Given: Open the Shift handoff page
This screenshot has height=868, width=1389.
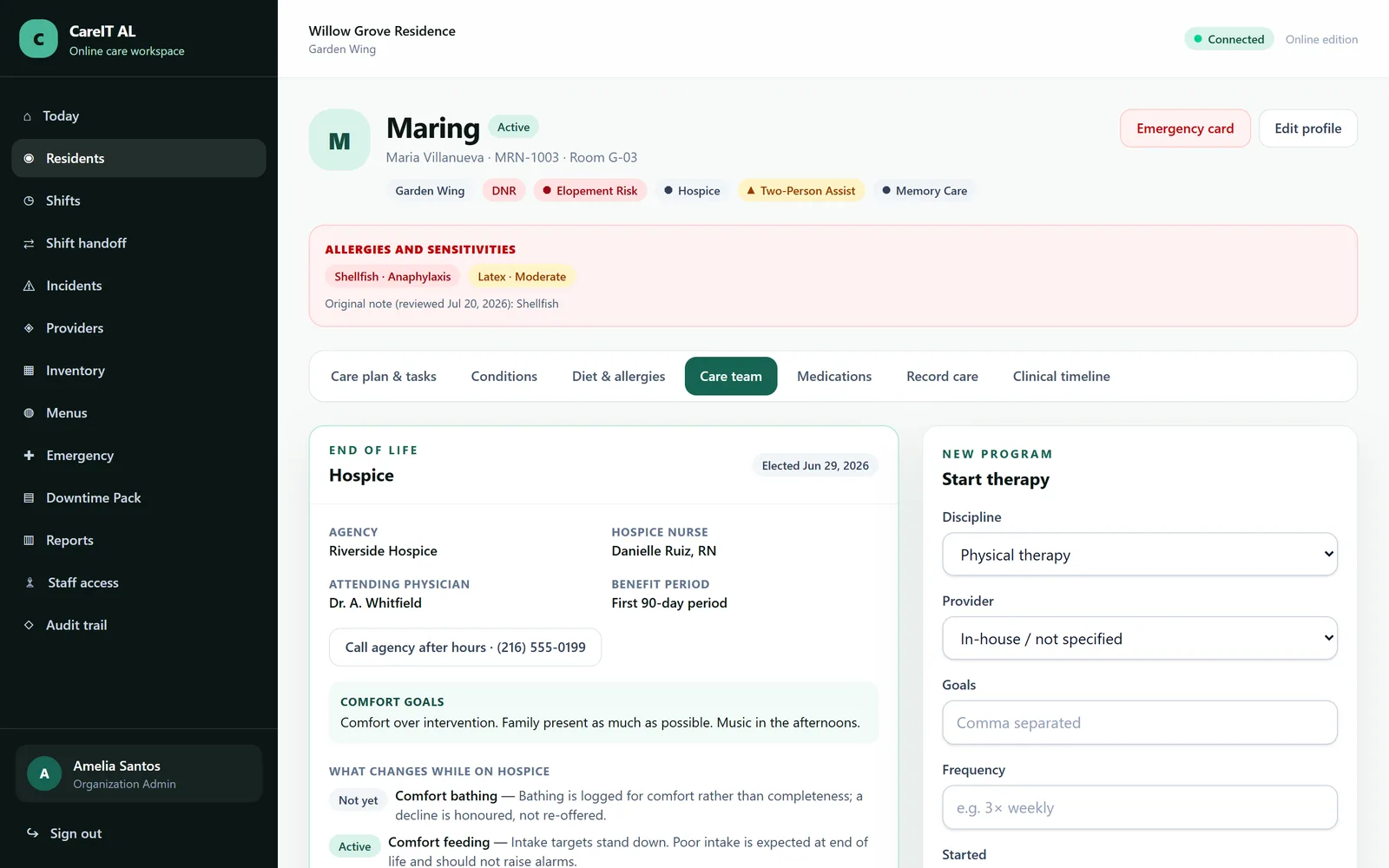Looking at the screenshot, I should [139, 243].
